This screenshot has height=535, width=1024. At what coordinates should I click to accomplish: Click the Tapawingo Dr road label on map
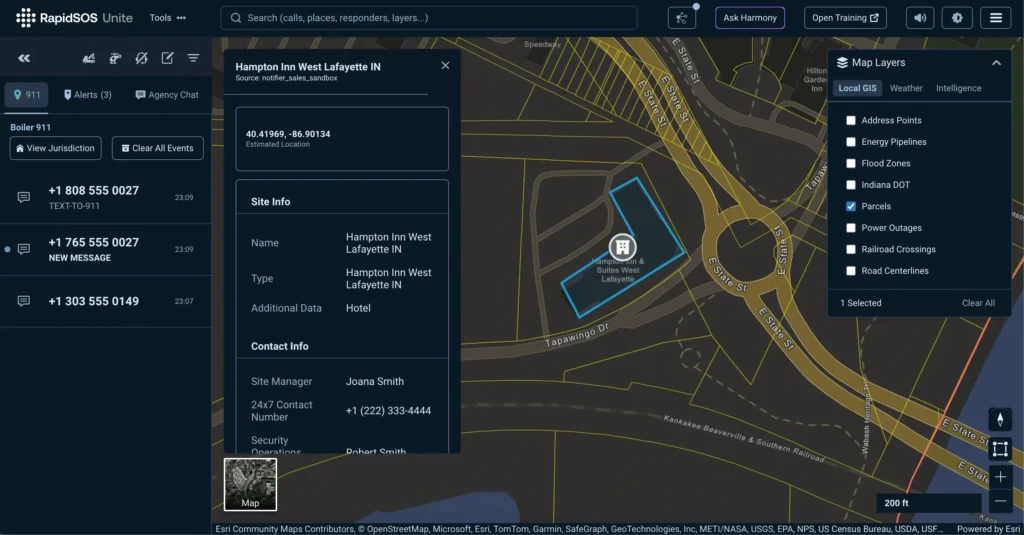pyautogui.click(x=577, y=335)
